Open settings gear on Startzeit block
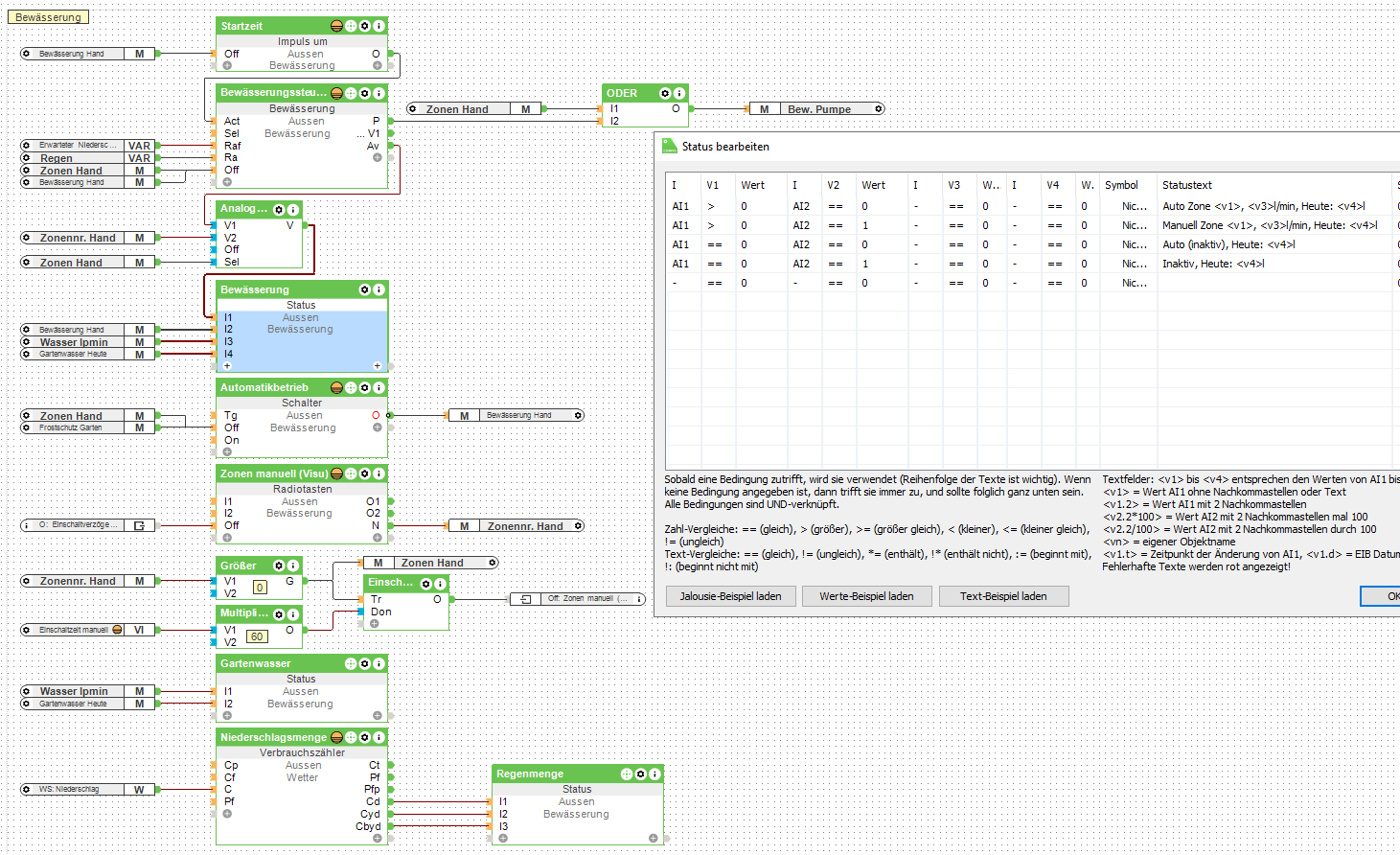1400x855 pixels. coord(365,26)
